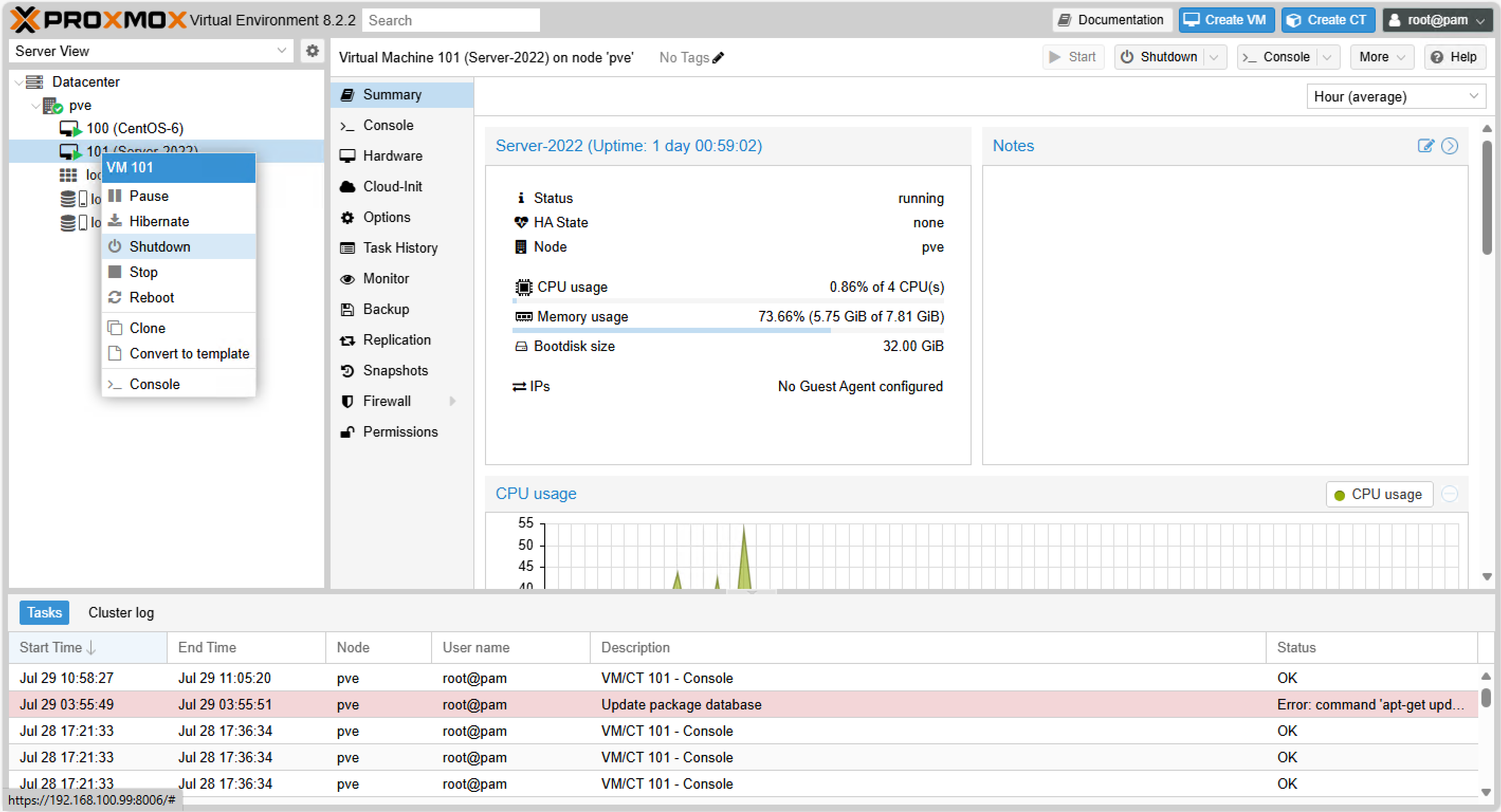The height and width of the screenshot is (812, 1501).
Task: Open the More dropdown
Action: [1382, 57]
